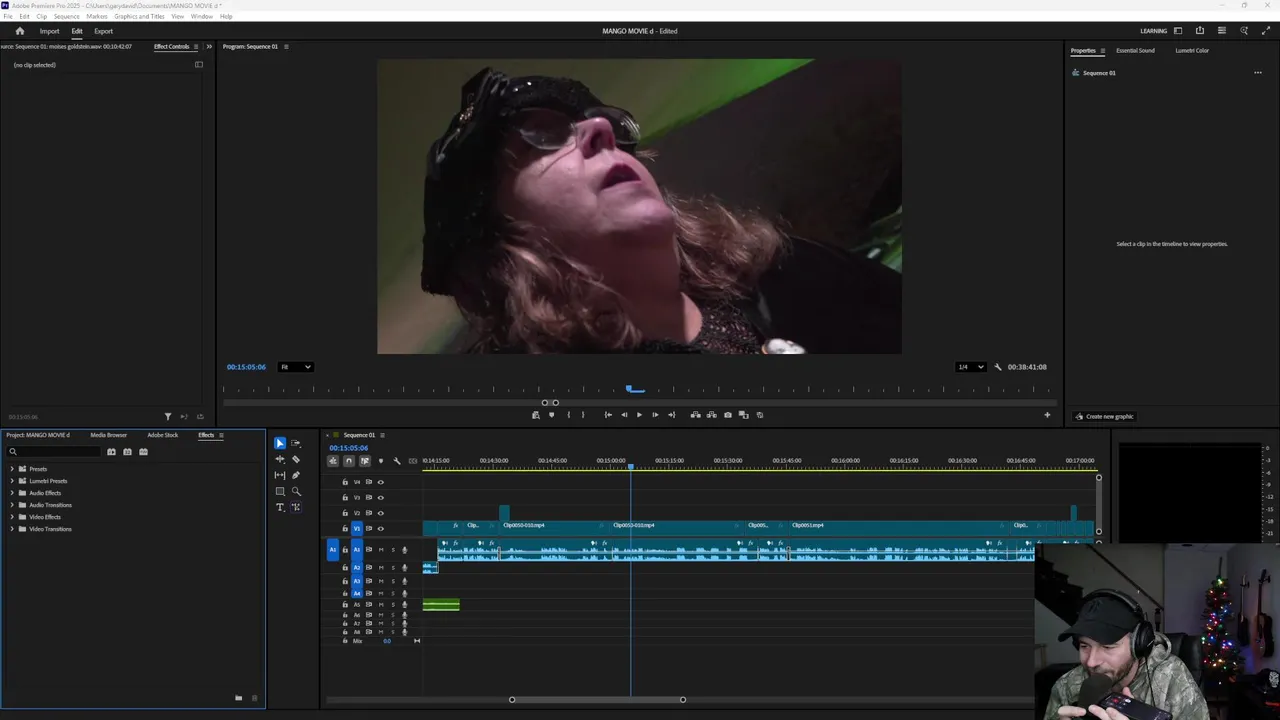This screenshot has height=720, width=1280.
Task: Expand the Video Transitions folder
Action: click(x=12, y=529)
